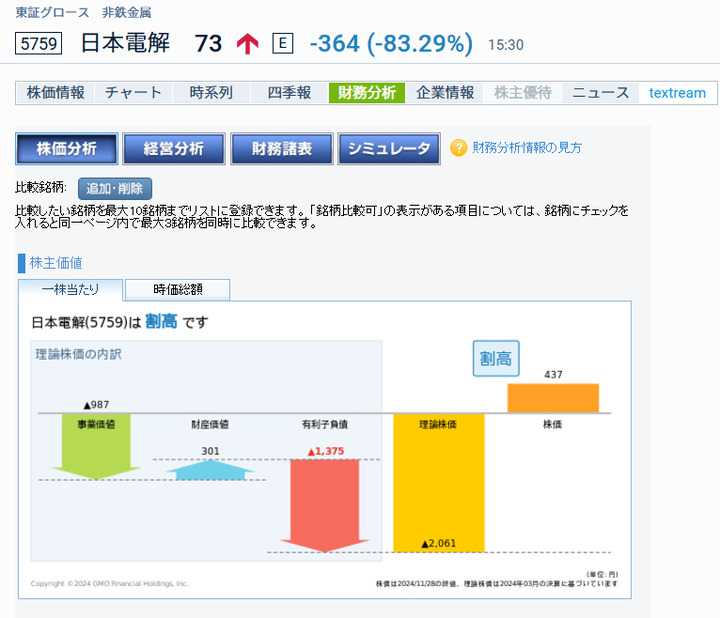Open the 株主優待 tab
Screen dimensions: 720x618
(523, 93)
